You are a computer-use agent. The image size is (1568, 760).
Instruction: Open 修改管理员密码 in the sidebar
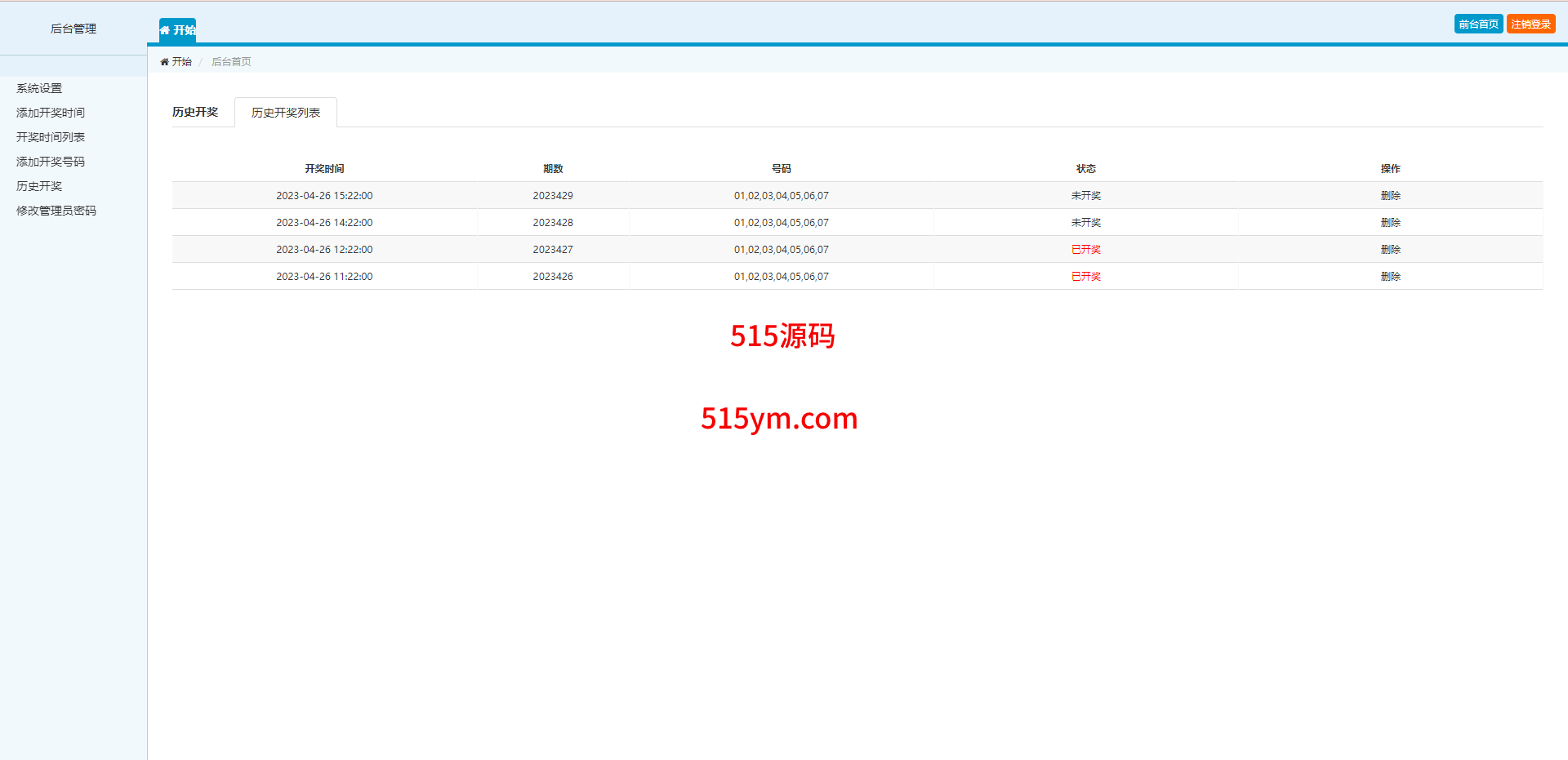56,211
